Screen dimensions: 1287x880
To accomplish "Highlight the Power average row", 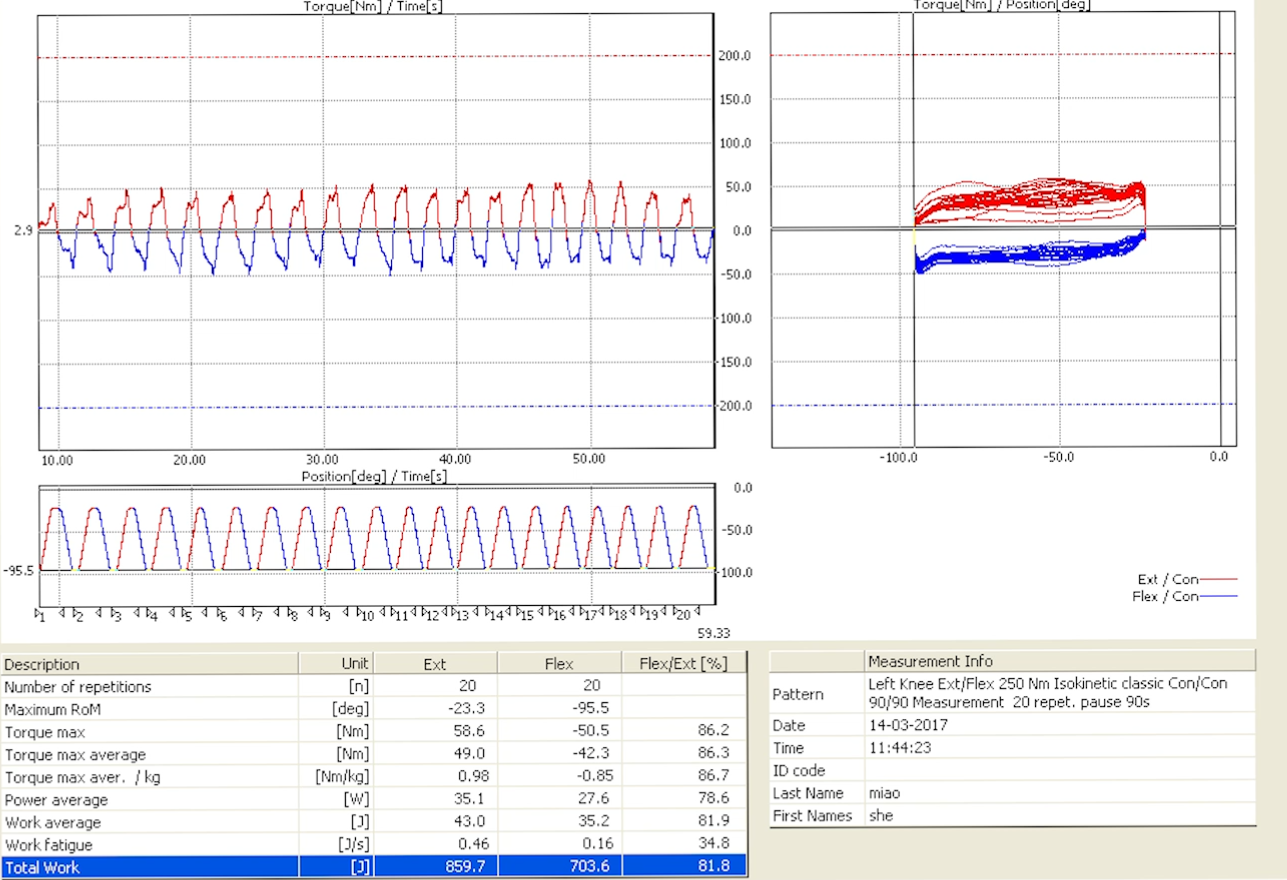I will [150, 800].
